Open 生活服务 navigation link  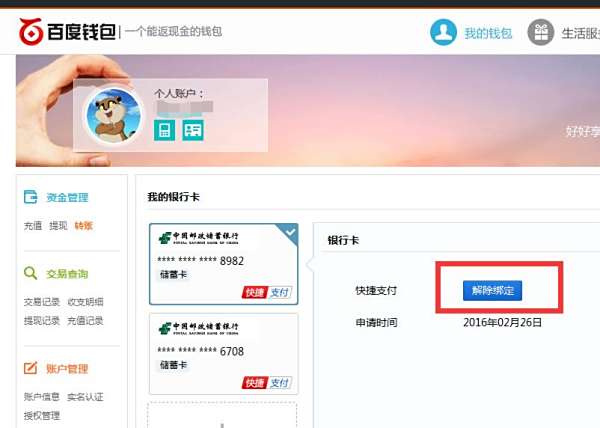580,34
